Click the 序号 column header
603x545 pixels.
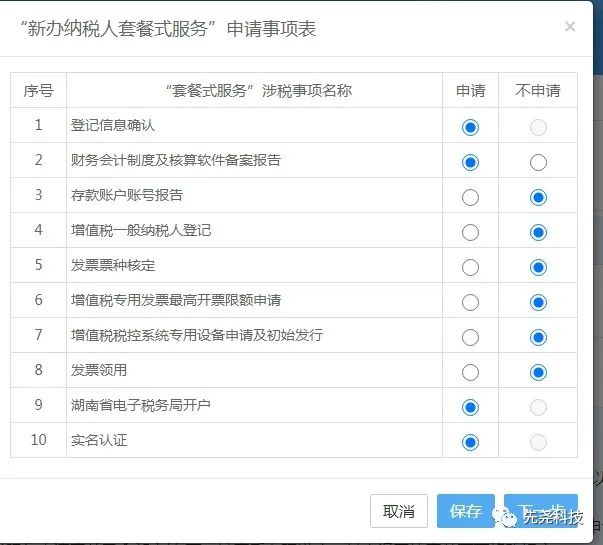tap(38, 91)
